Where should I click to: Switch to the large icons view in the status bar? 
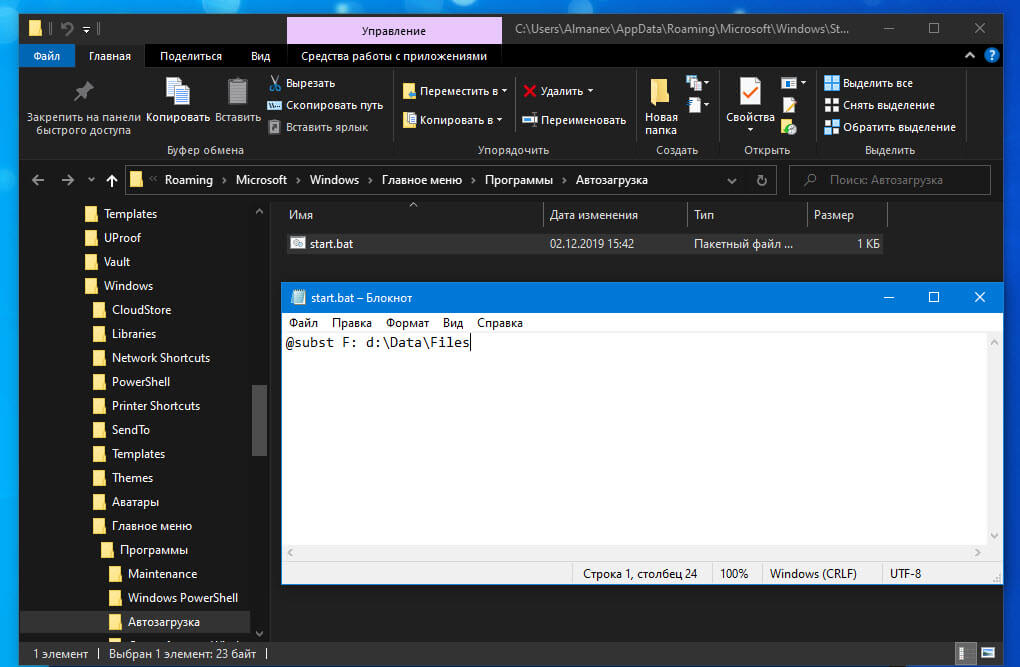tap(987, 653)
